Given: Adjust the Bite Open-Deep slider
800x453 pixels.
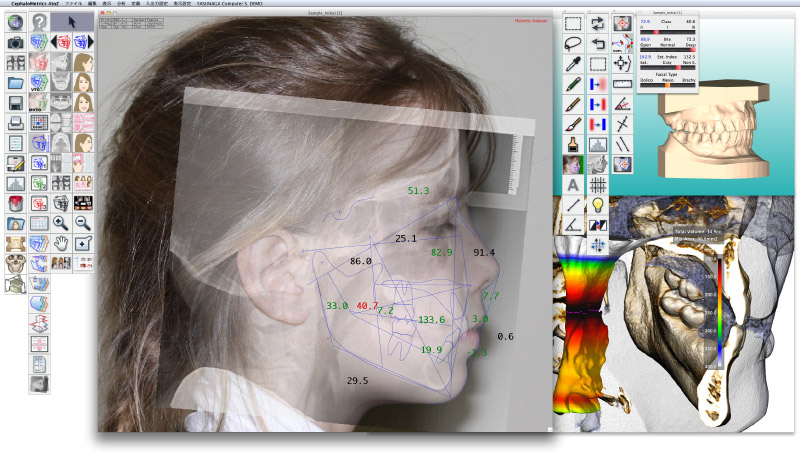Looking at the screenshot, I should (x=667, y=49).
